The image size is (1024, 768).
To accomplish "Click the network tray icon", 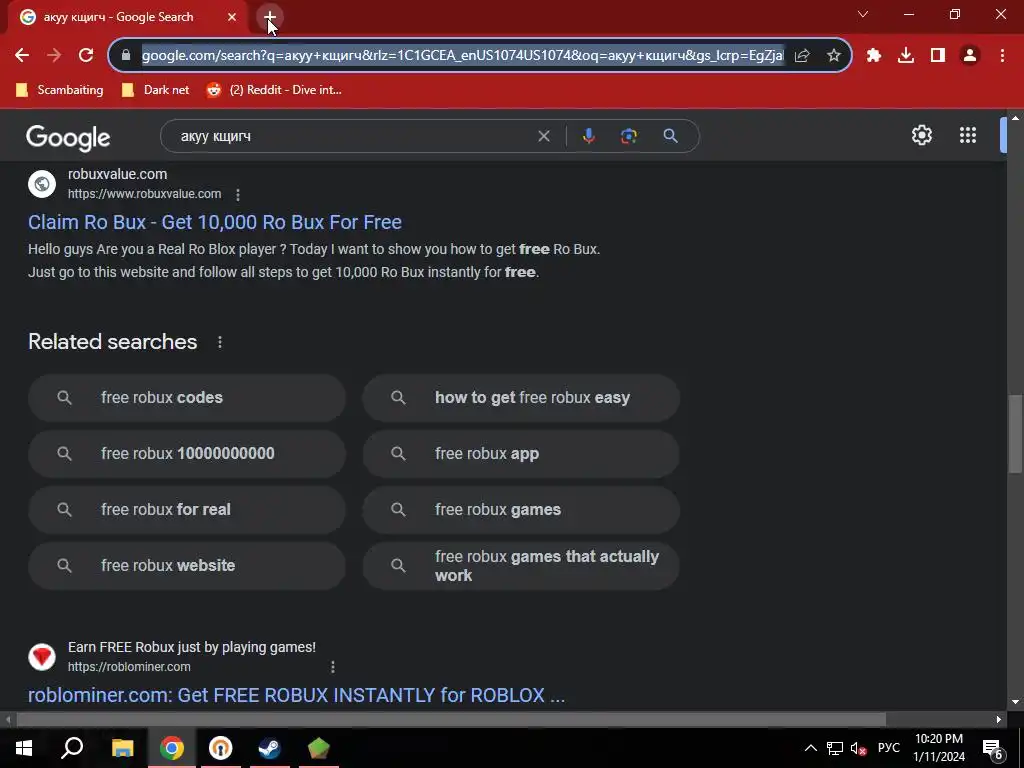I will pos(835,748).
